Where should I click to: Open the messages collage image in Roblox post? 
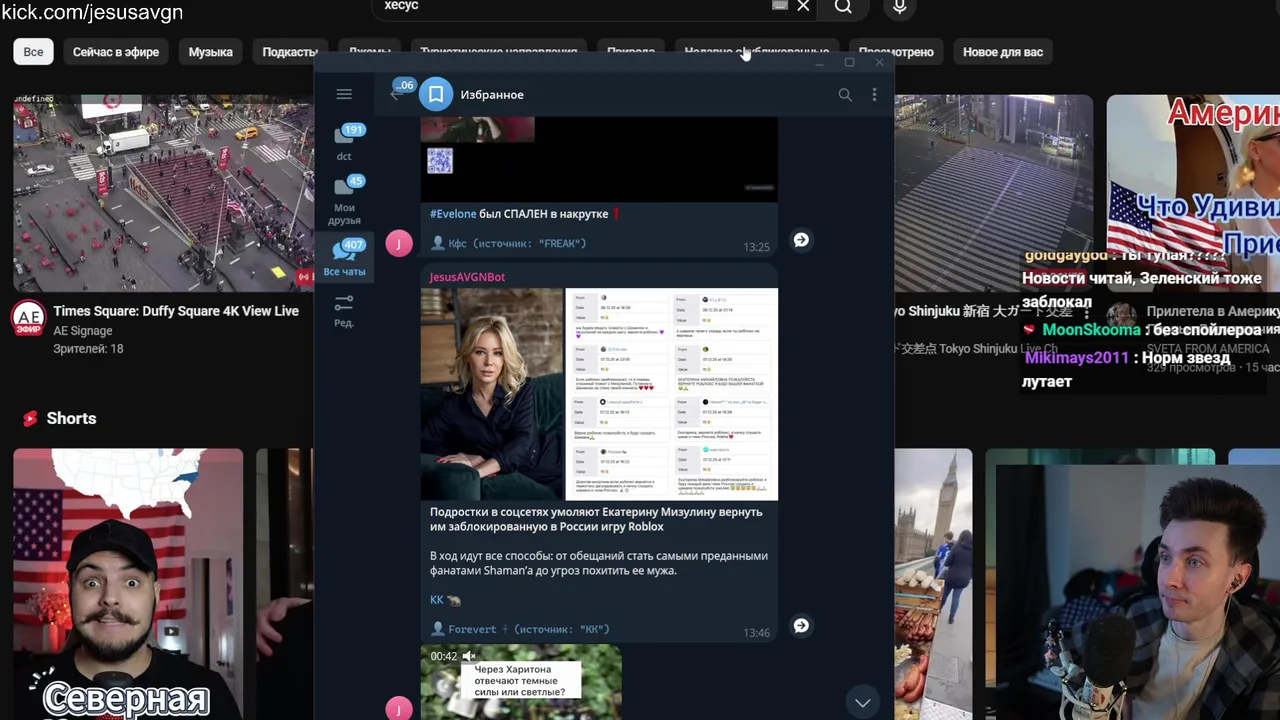pyautogui.click(x=672, y=394)
